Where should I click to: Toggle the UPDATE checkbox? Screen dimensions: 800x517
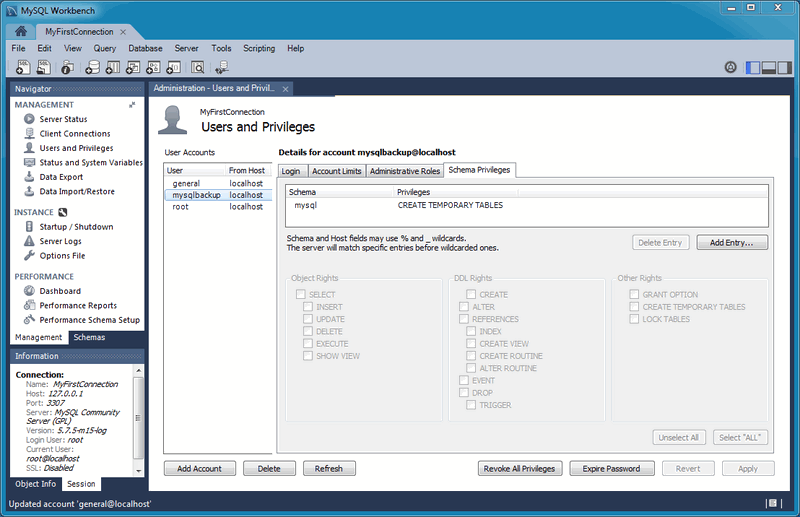308,319
